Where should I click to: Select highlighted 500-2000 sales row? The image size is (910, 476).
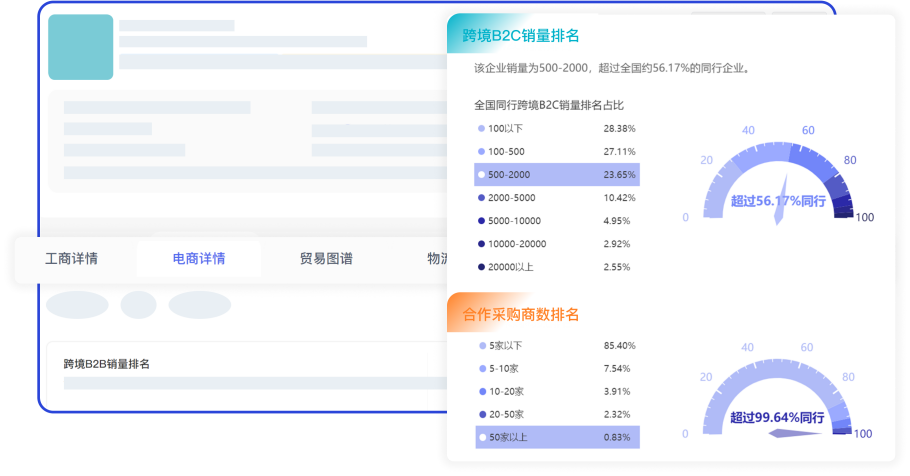click(557, 175)
